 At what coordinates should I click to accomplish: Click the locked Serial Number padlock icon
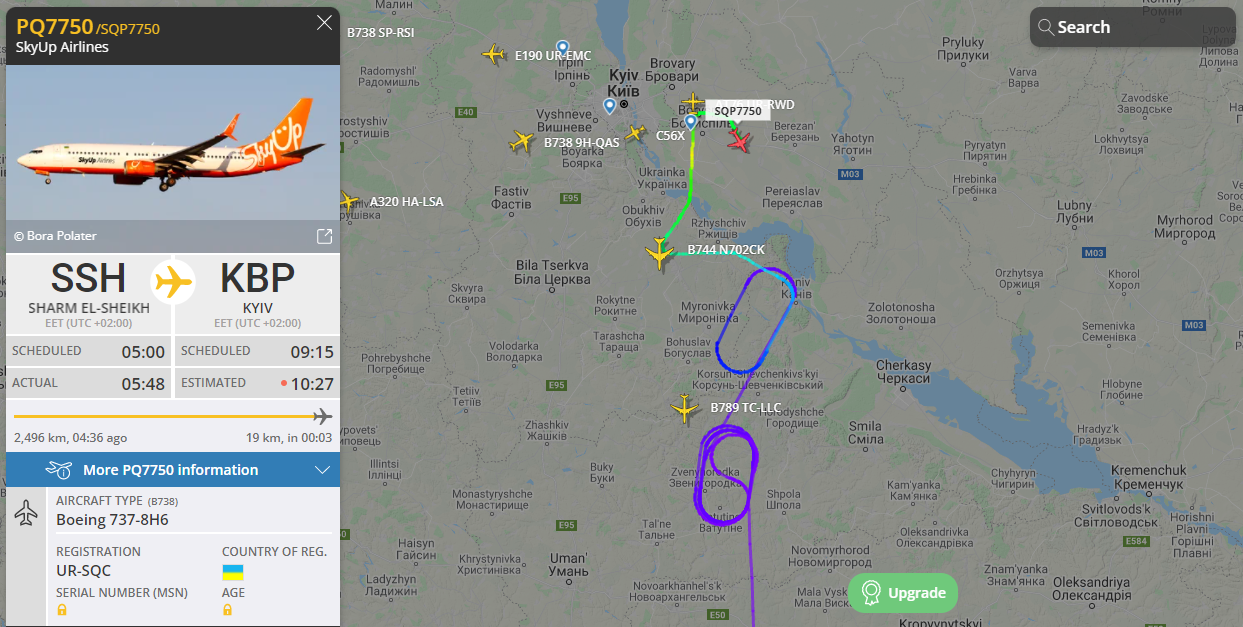click(x=62, y=610)
